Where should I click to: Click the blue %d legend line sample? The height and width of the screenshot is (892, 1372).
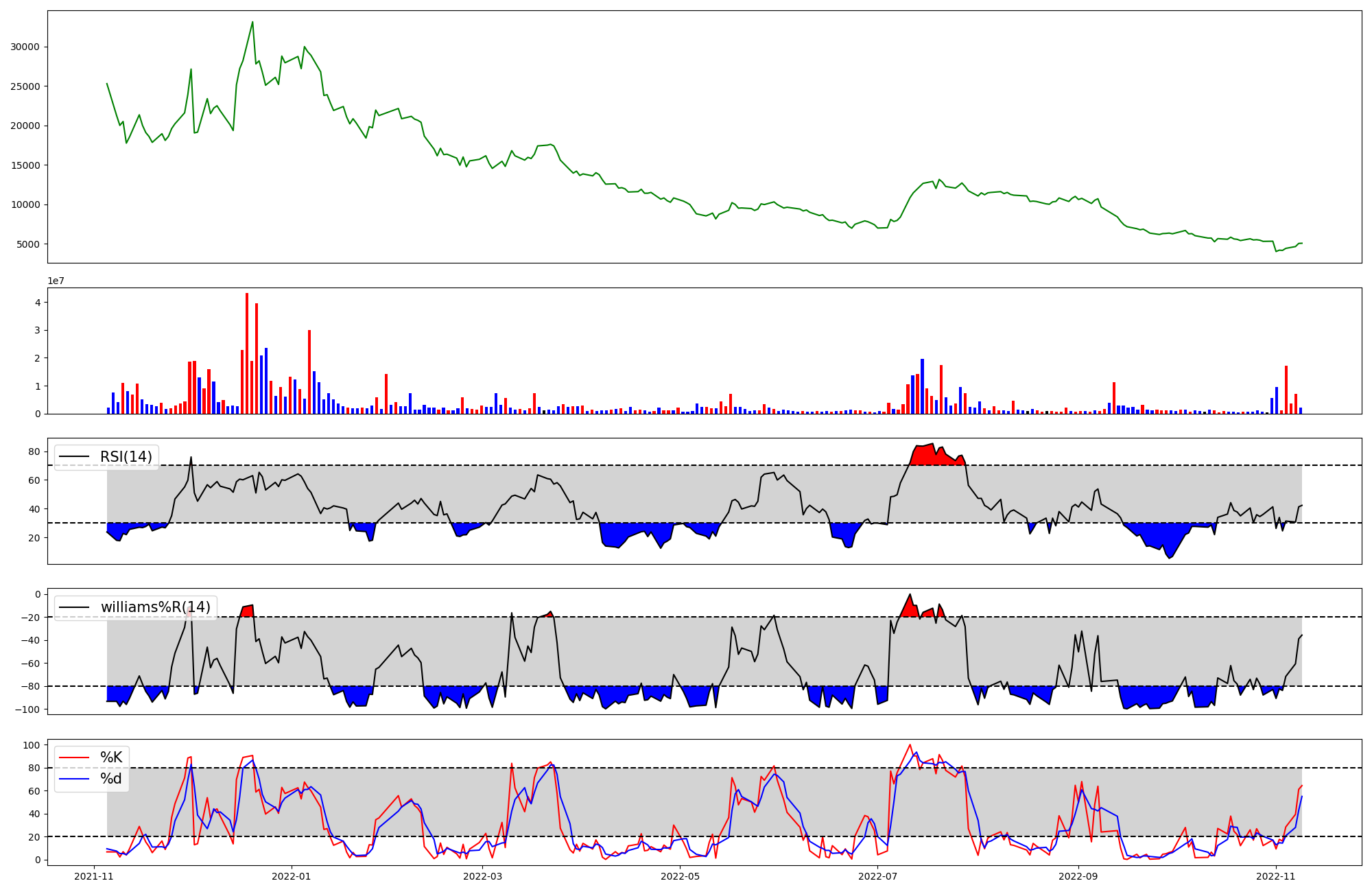click(75, 779)
